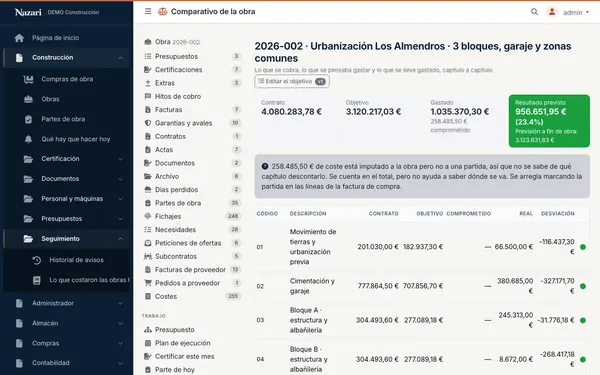Click the people icon for Subcontratos

tap(148, 256)
